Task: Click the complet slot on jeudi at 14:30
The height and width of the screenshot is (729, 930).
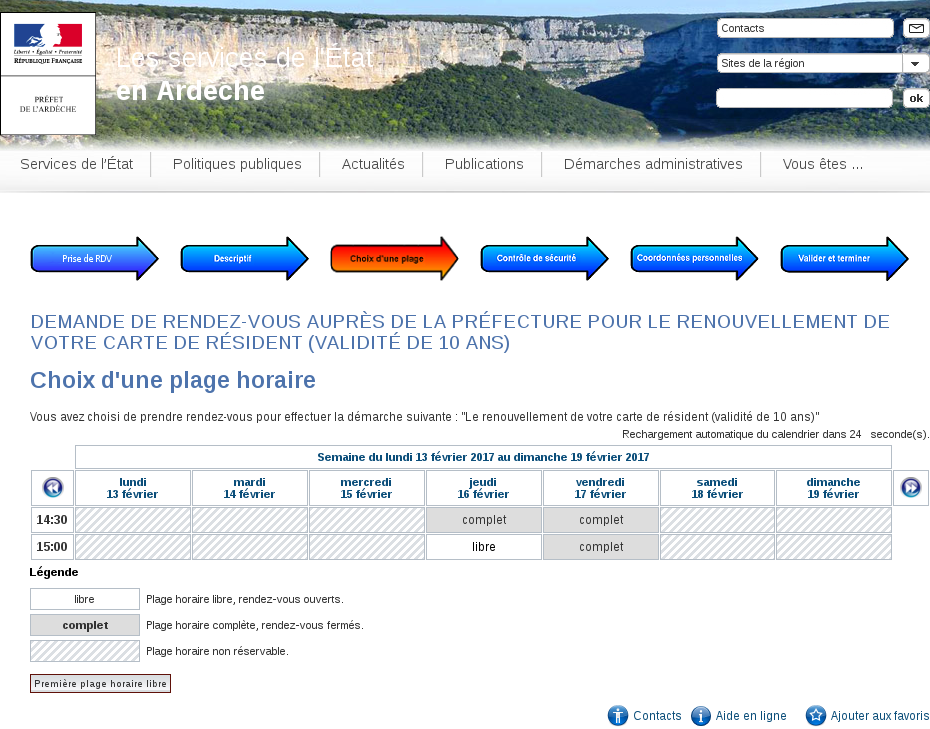Action: (484, 520)
